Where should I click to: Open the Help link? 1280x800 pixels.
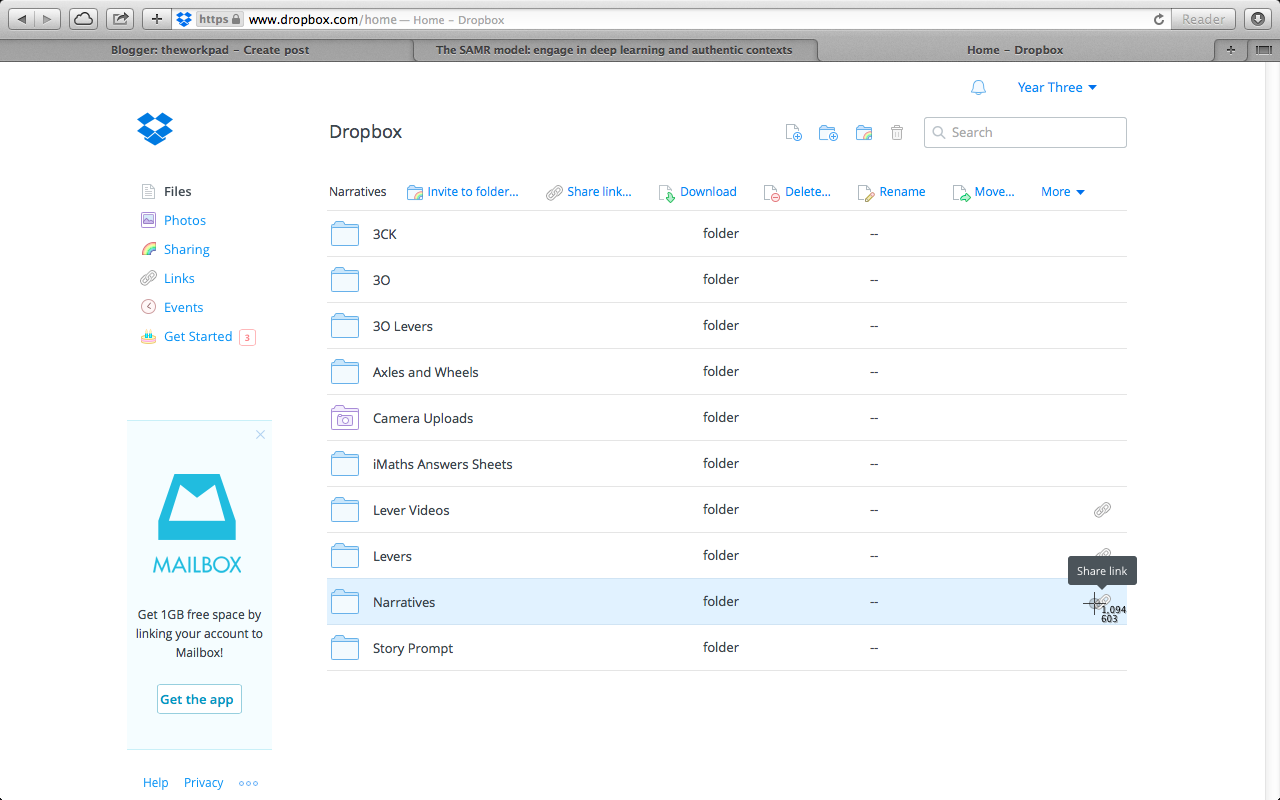(155, 783)
